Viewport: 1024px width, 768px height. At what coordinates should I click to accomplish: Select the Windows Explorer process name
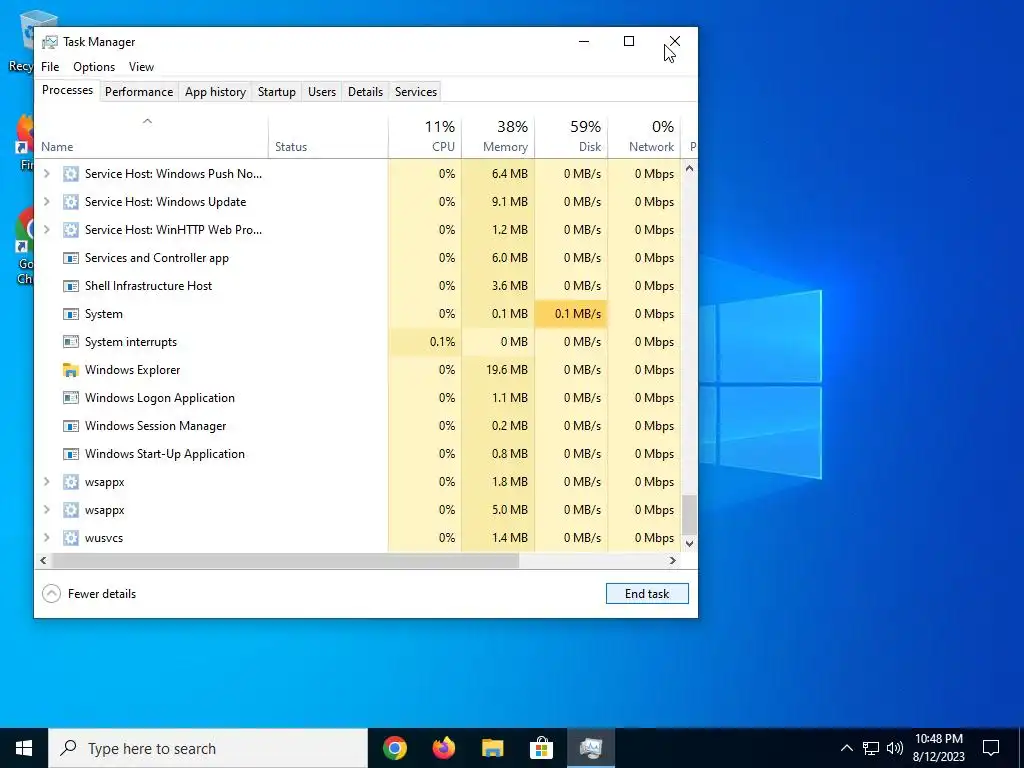point(133,370)
